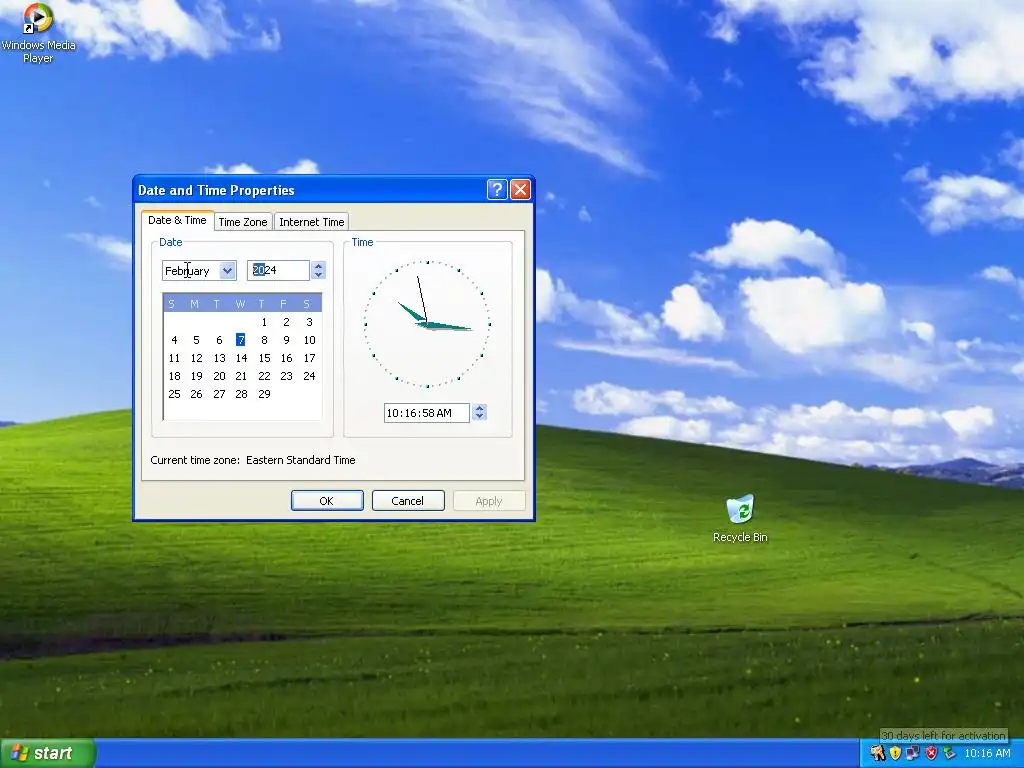Open the Start menu

click(x=48, y=753)
